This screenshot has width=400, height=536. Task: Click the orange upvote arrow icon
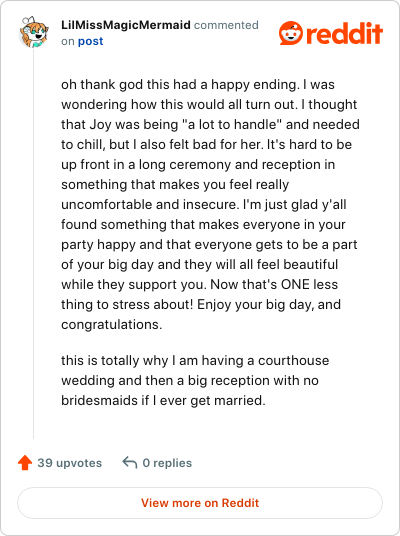25,463
